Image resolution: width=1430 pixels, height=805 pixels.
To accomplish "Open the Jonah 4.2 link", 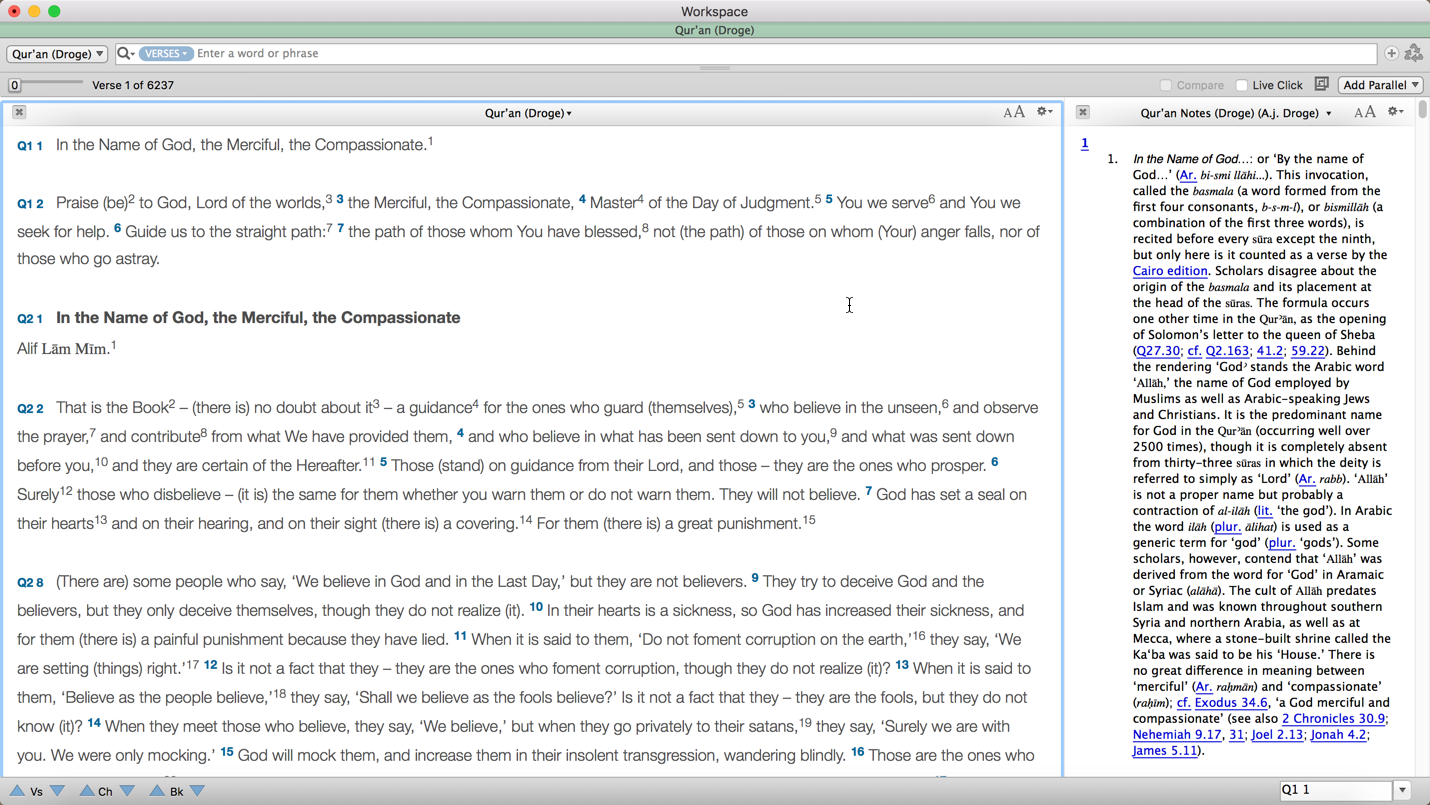I will [x=1338, y=735].
